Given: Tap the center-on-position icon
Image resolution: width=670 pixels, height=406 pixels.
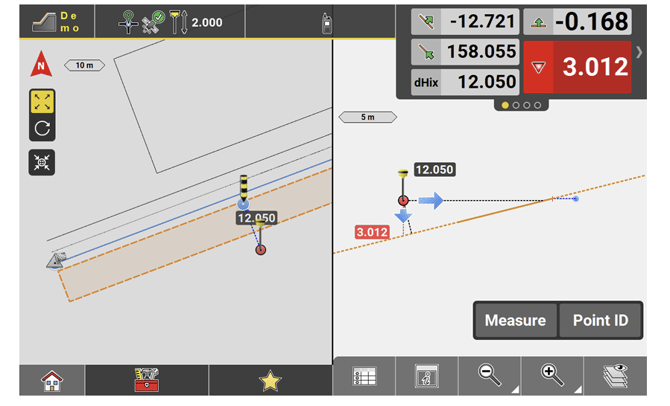Looking at the screenshot, I should (42, 162).
